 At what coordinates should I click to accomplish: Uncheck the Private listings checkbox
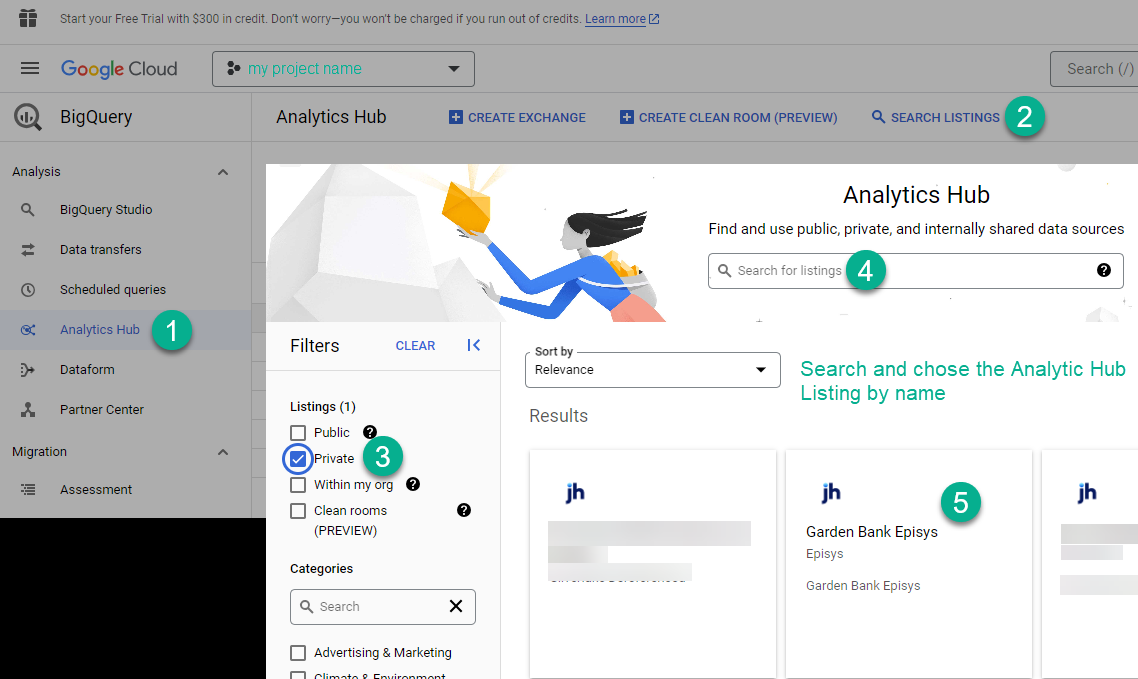click(298, 459)
